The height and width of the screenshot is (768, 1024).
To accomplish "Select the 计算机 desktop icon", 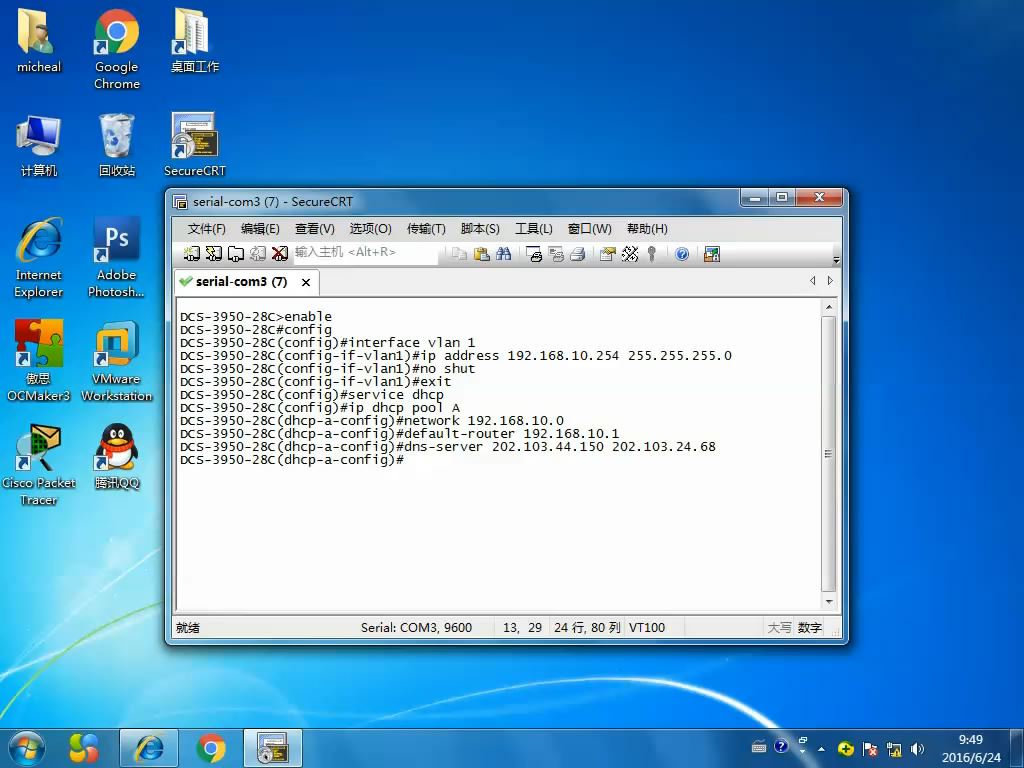I will (39, 145).
